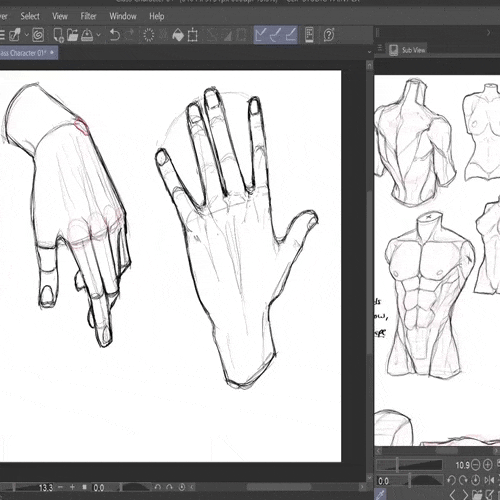Reset Sub View rotation icon
This screenshot has height=500, width=500.
(x=476, y=480)
